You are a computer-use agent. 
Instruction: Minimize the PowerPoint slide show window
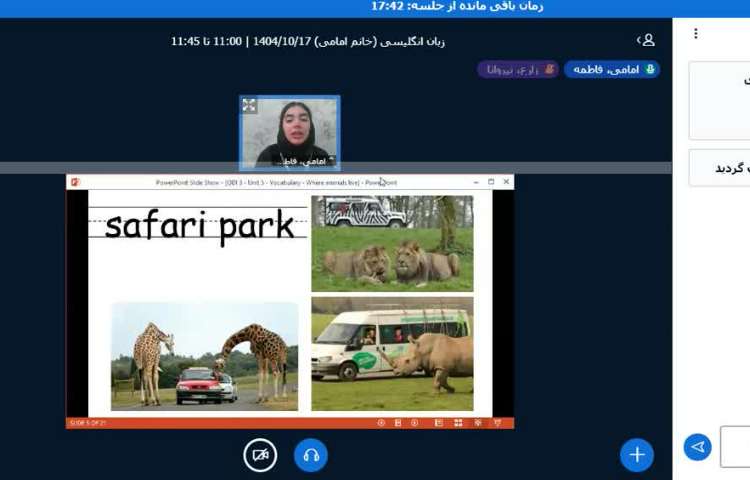476,182
